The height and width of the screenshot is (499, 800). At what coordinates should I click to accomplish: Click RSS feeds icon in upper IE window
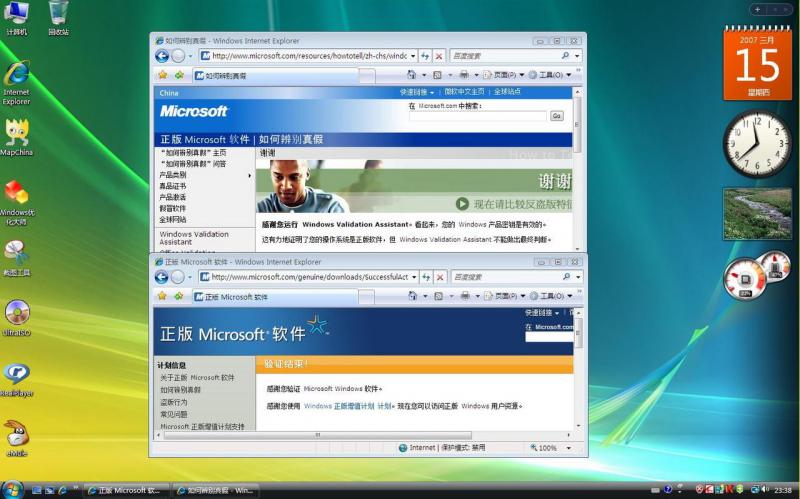click(x=437, y=75)
